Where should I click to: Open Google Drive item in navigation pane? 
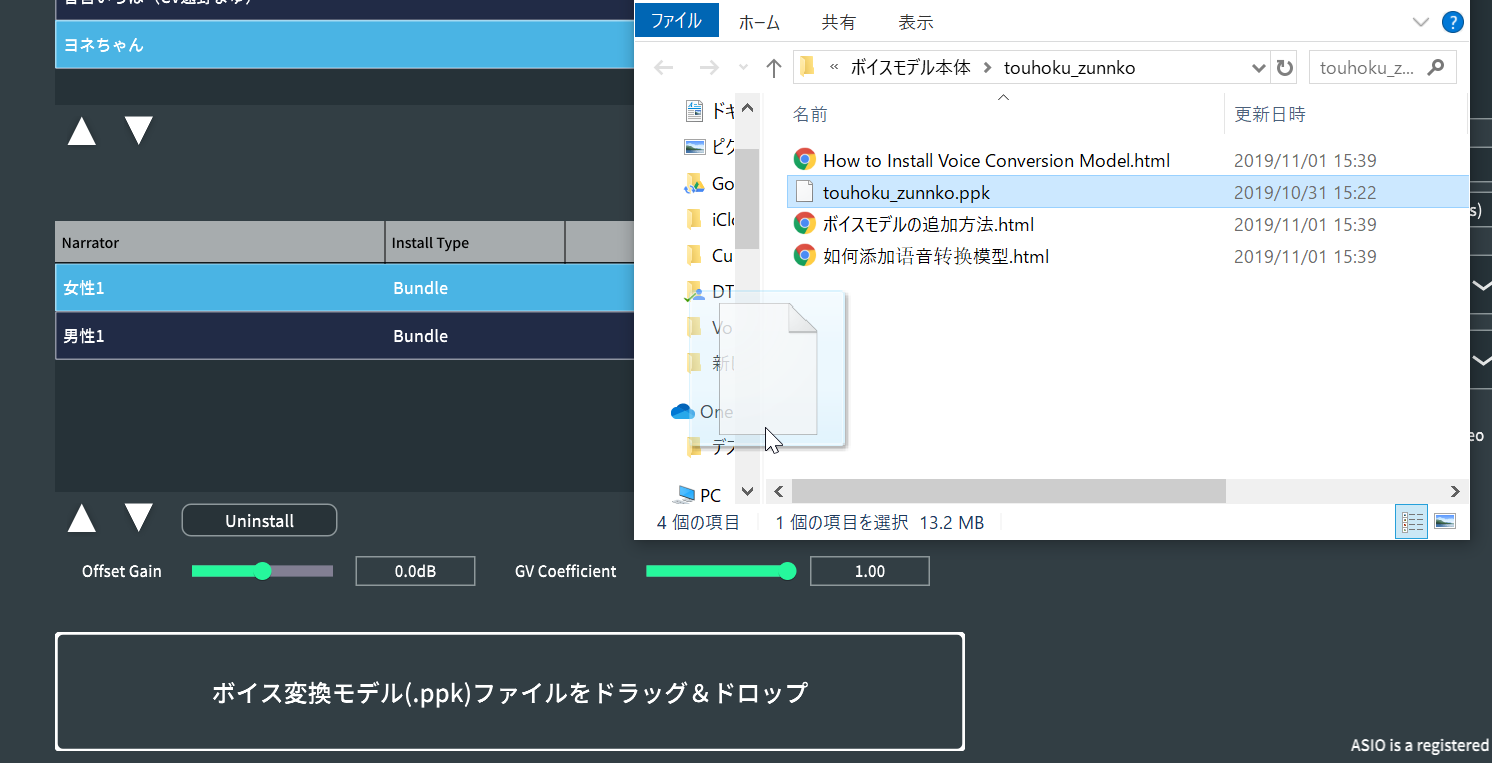coord(710,183)
